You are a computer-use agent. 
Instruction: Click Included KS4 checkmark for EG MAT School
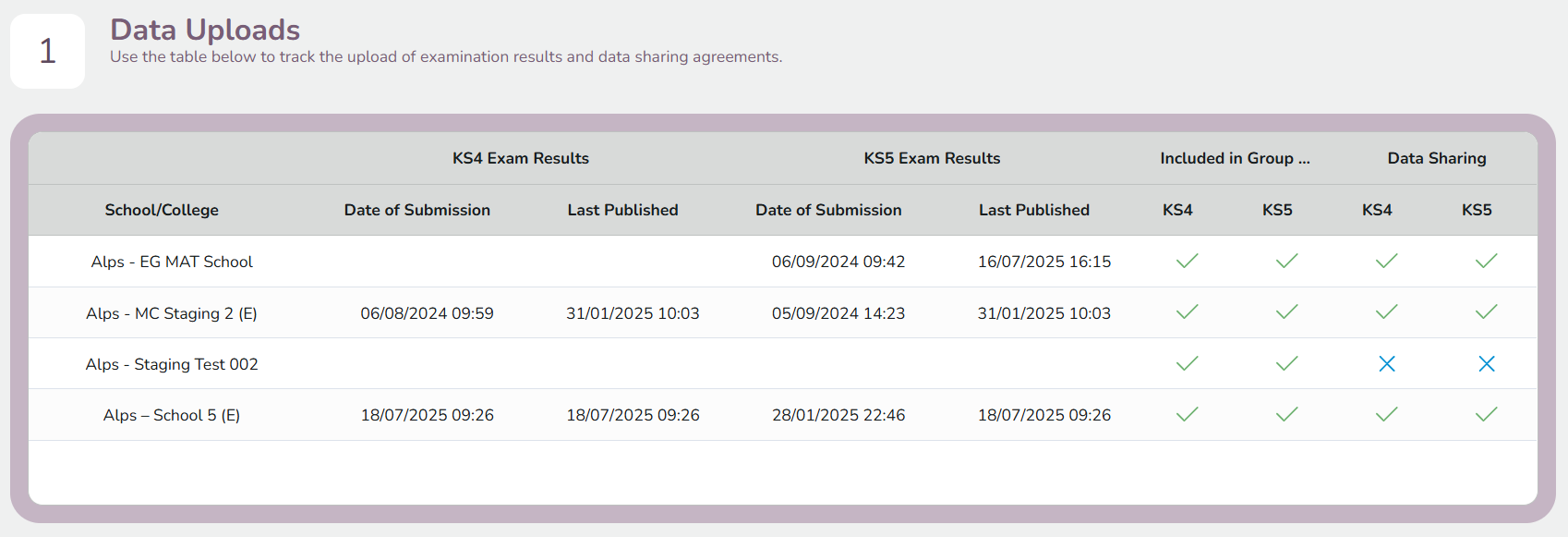click(1187, 262)
